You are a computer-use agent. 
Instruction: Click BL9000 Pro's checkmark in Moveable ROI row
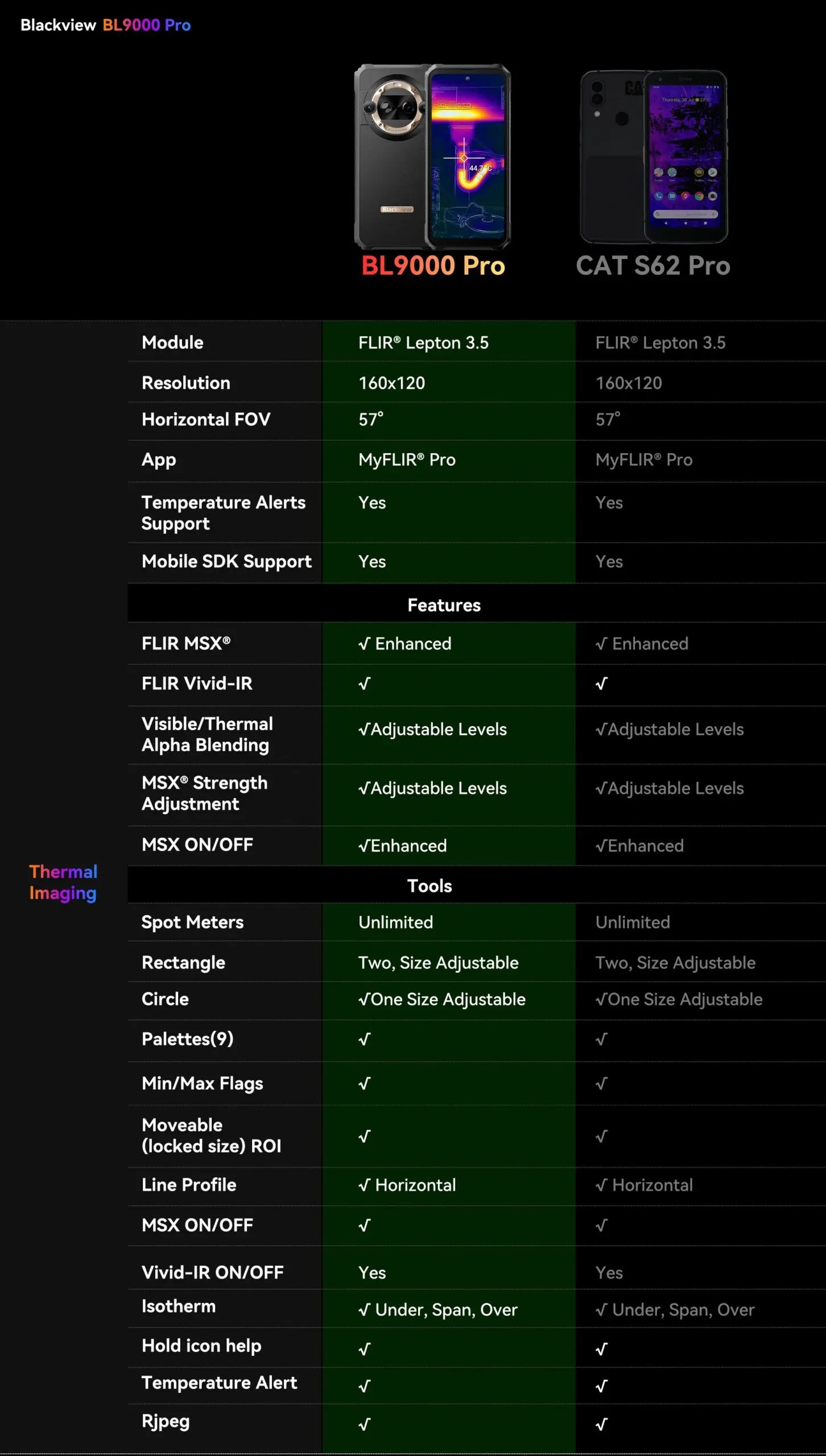point(365,1136)
